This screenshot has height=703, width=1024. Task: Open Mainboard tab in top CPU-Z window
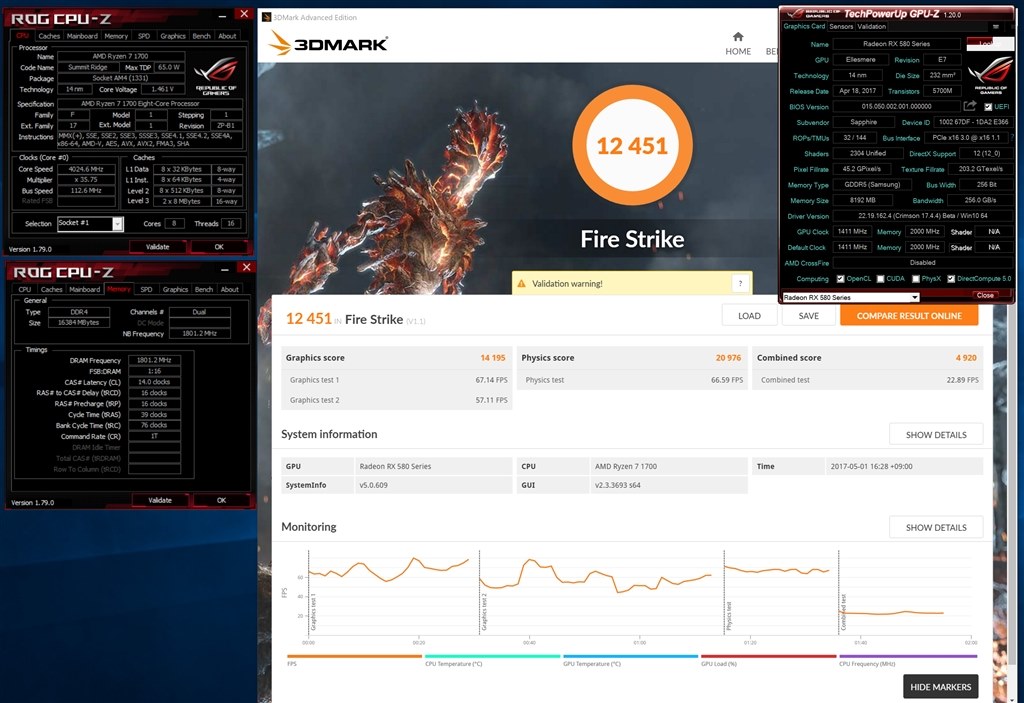click(82, 36)
